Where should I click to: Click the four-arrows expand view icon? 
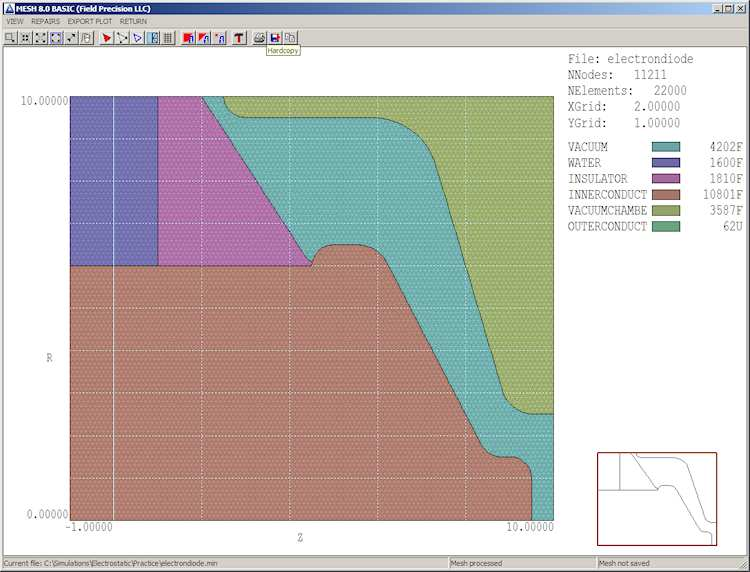[40, 38]
